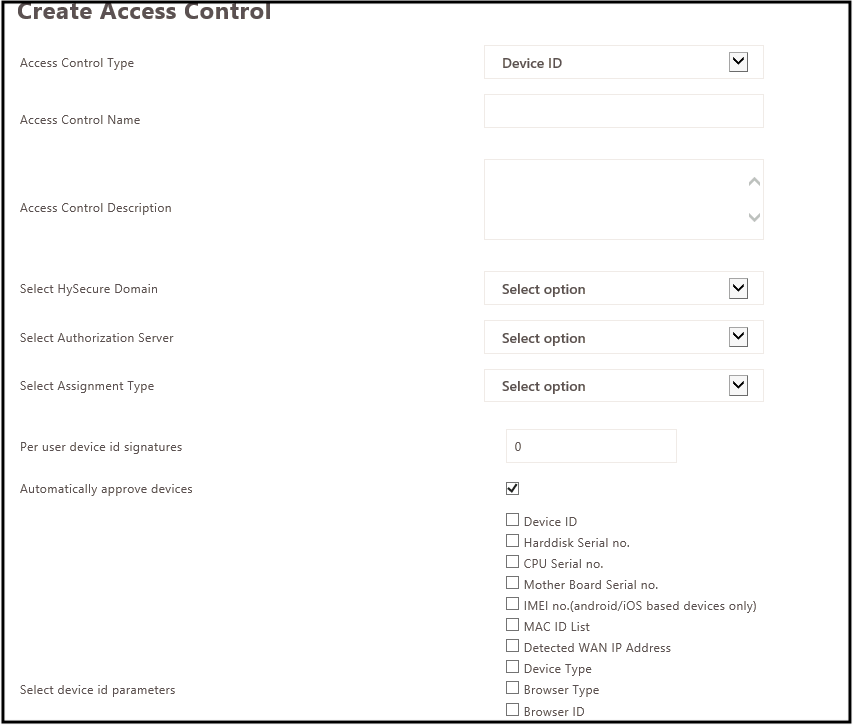Enable the Device ID parameter checkbox
853x725 pixels.
[512, 520]
